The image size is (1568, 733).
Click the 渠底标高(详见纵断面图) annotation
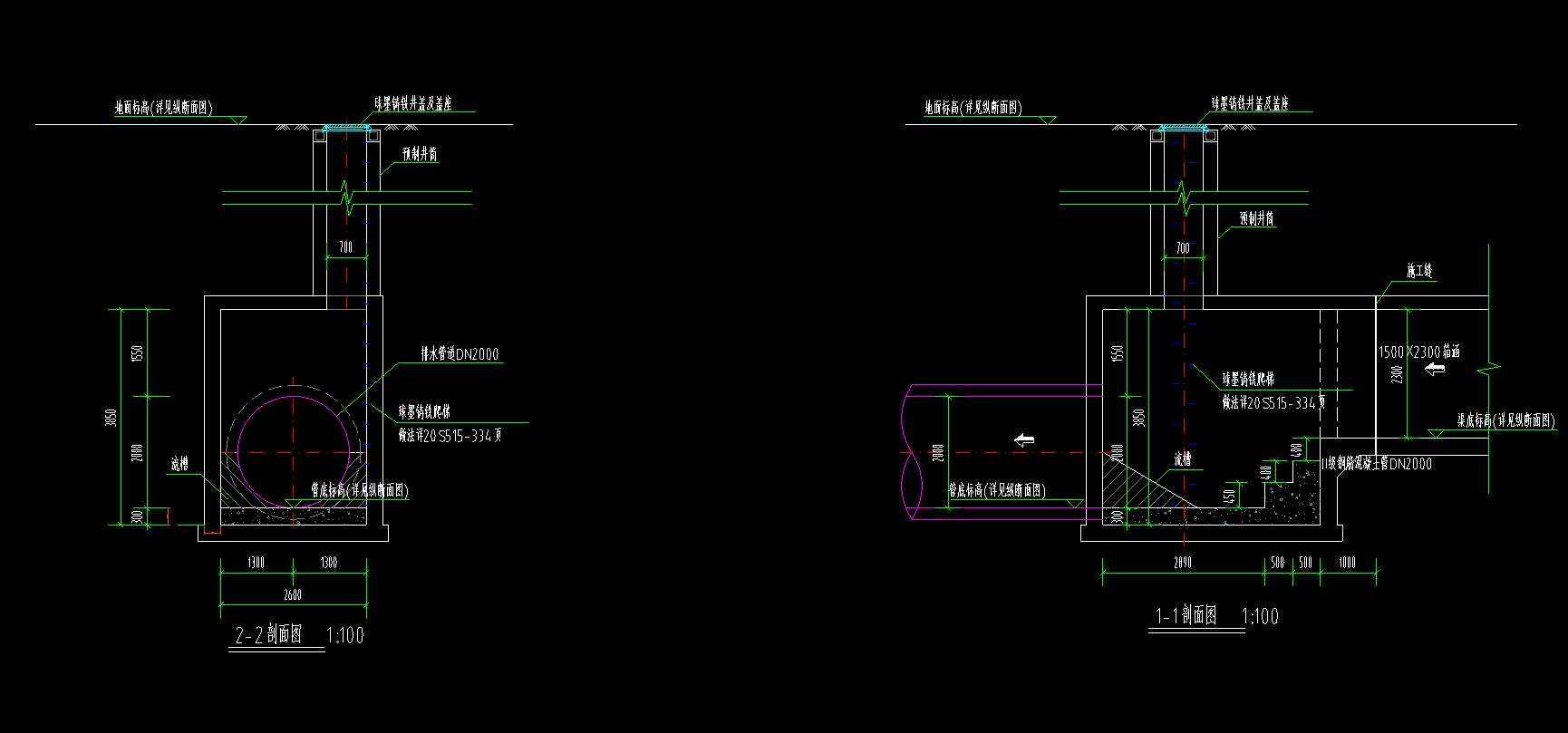[x=1505, y=420]
